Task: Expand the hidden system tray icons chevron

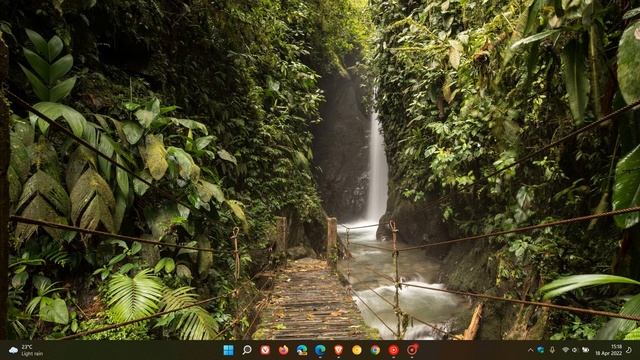Action: [x=530, y=350]
